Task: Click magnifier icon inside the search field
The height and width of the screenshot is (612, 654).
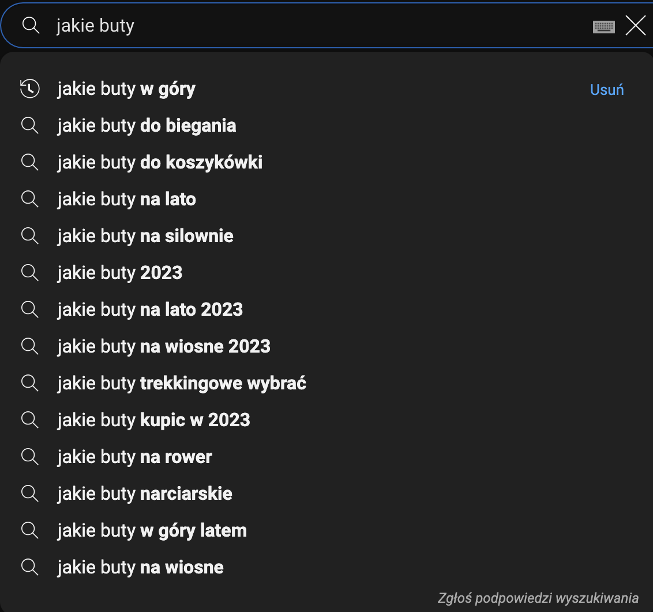Action: click(30, 26)
